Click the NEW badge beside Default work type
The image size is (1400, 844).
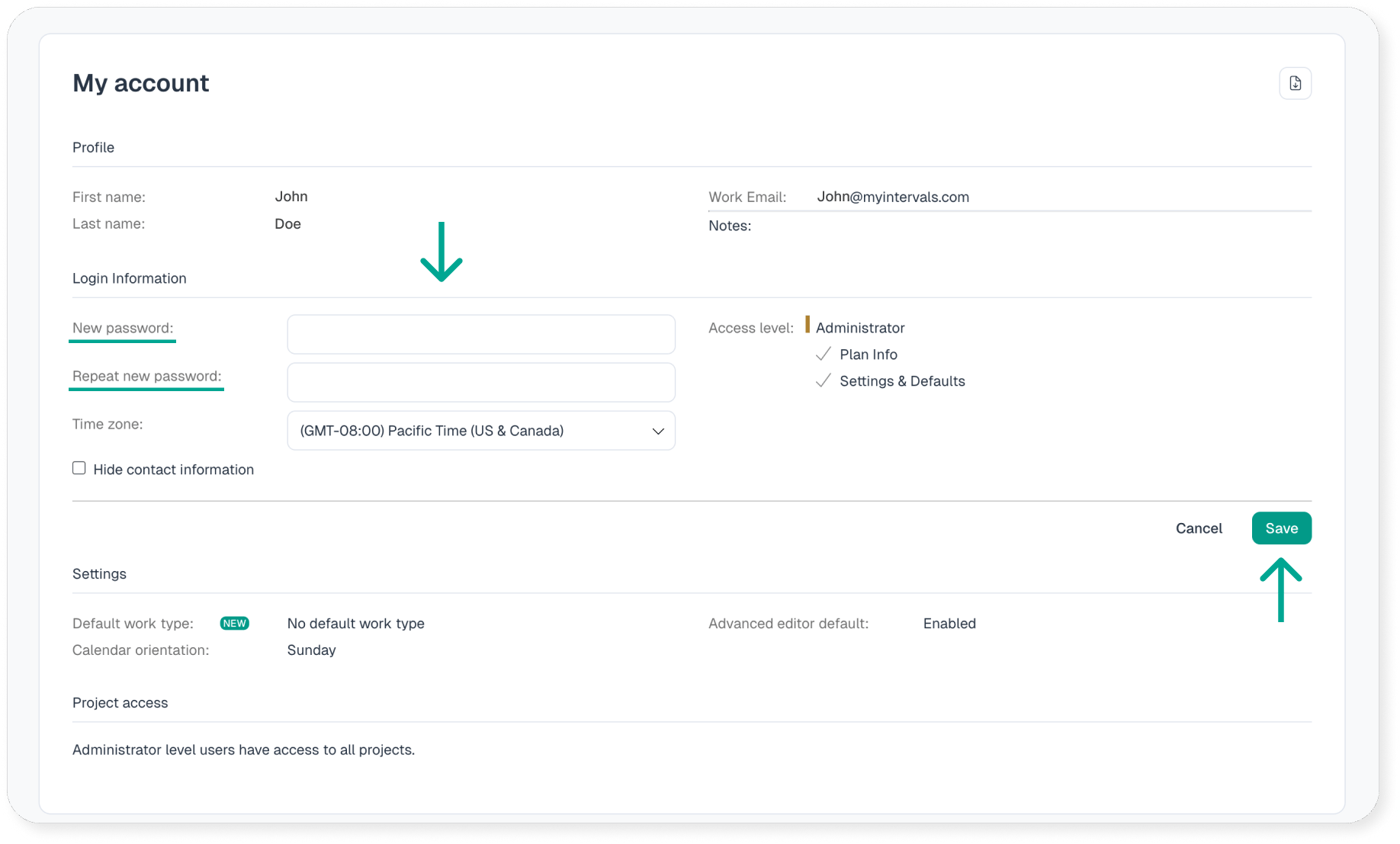pyautogui.click(x=234, y=624)
